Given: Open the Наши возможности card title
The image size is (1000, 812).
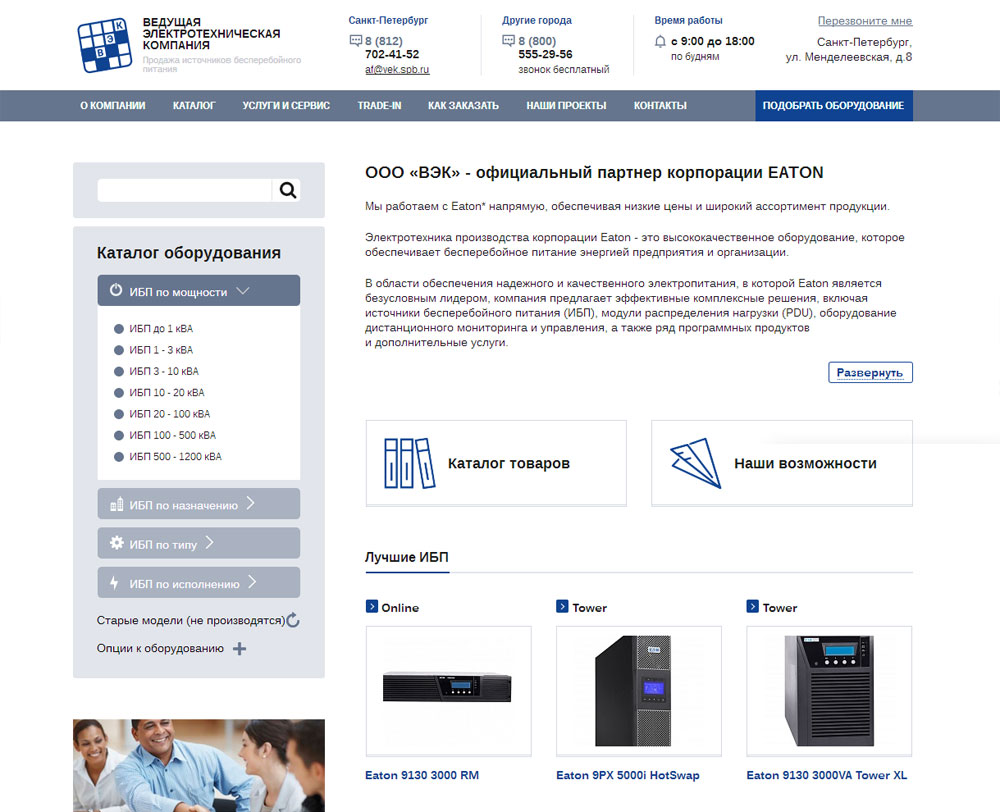Looking at the screenshot, I should click(x=805, y=464).
